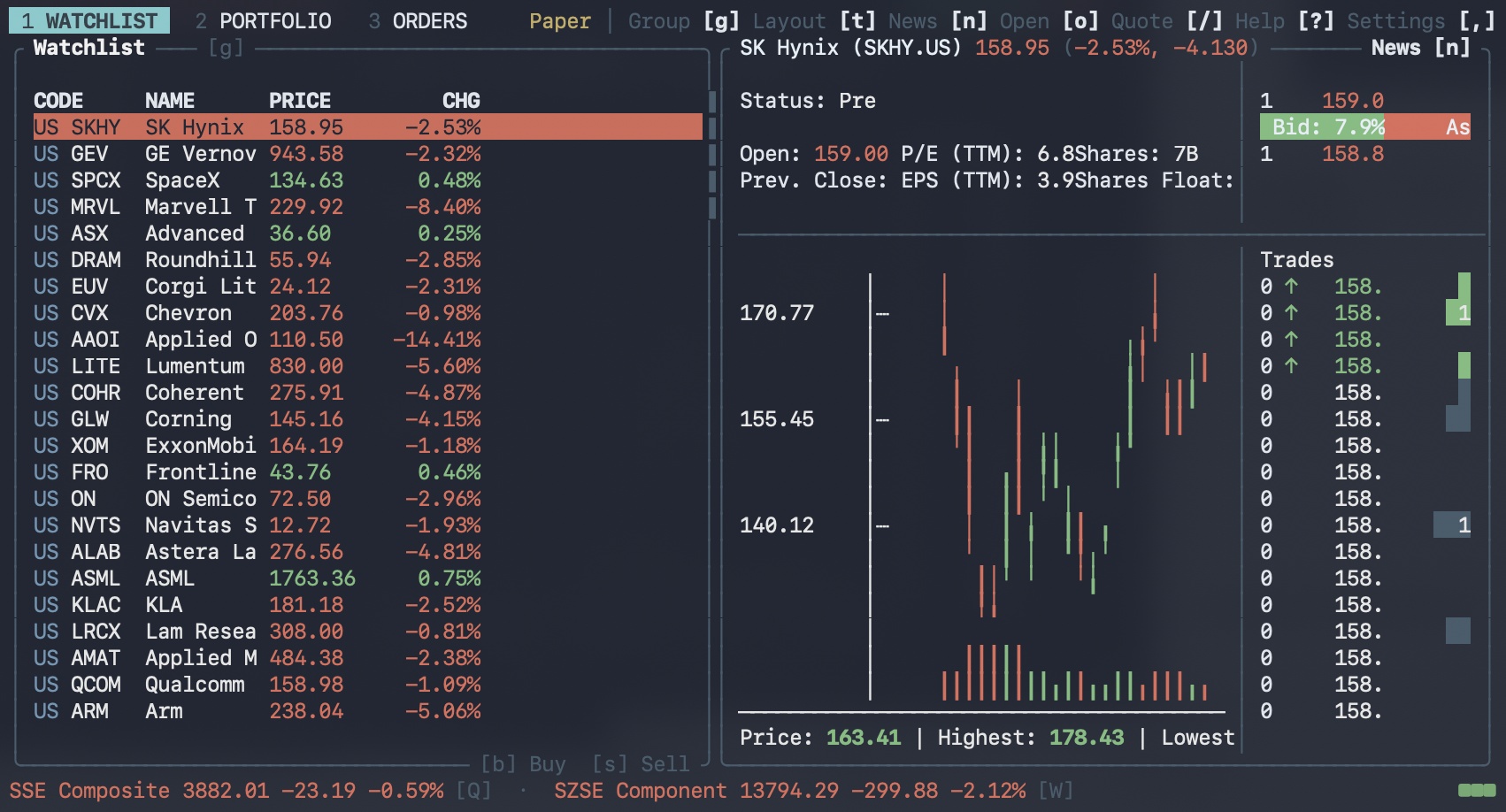The height and width of the screenshot is (812, 1506).
Task: Select the Marvell MRVL row
Action: [368, 206]
